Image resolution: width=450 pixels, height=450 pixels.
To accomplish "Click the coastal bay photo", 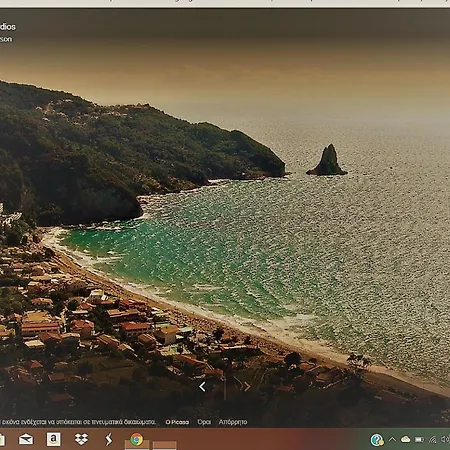I will click(x=225, y=218).
